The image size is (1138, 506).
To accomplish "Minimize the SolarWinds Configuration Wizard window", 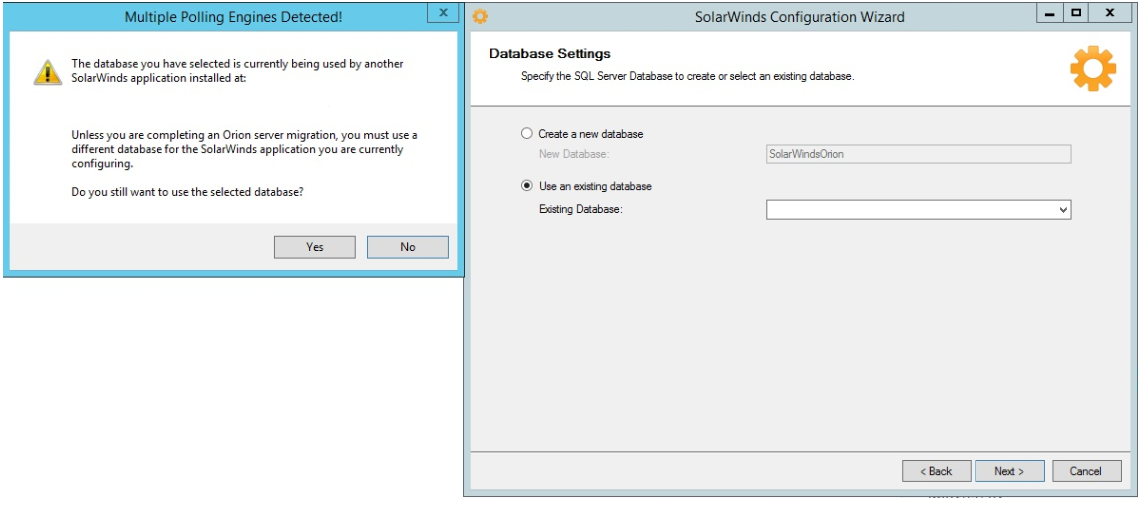I will click(x=1051, y=13).
